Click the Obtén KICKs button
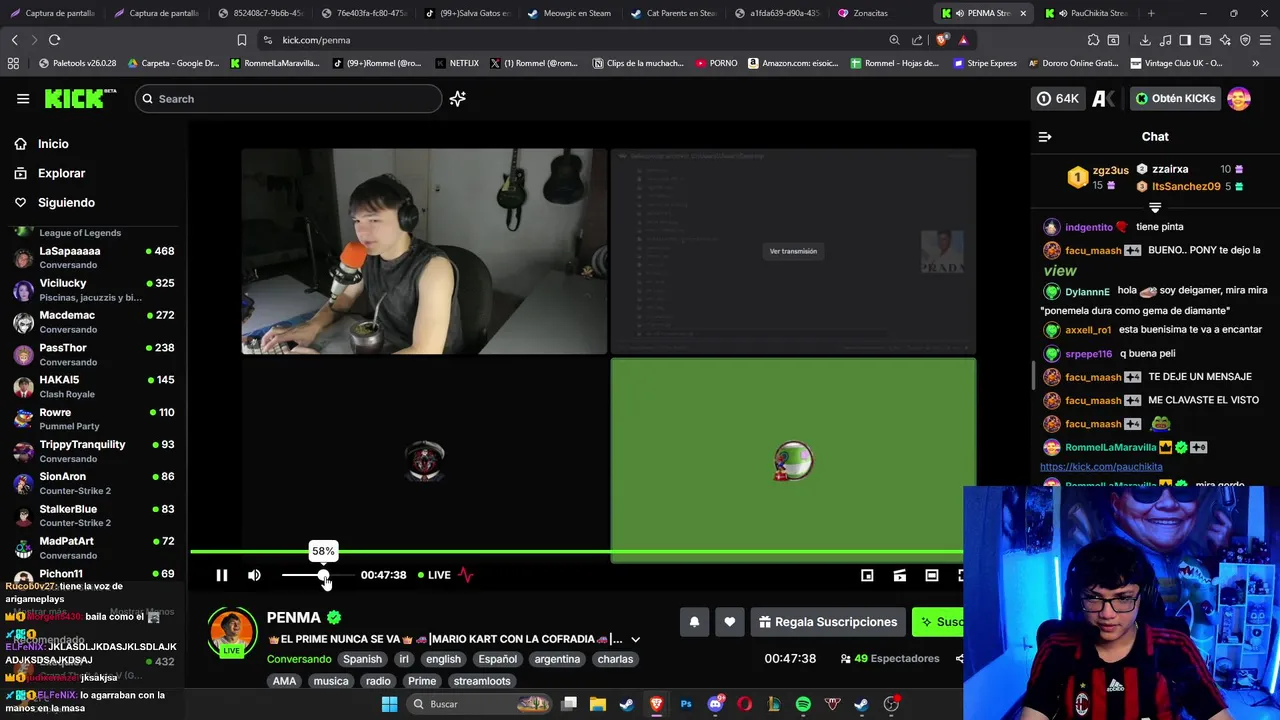Viewport: 1280px width, 720px height. [1175, 98]
